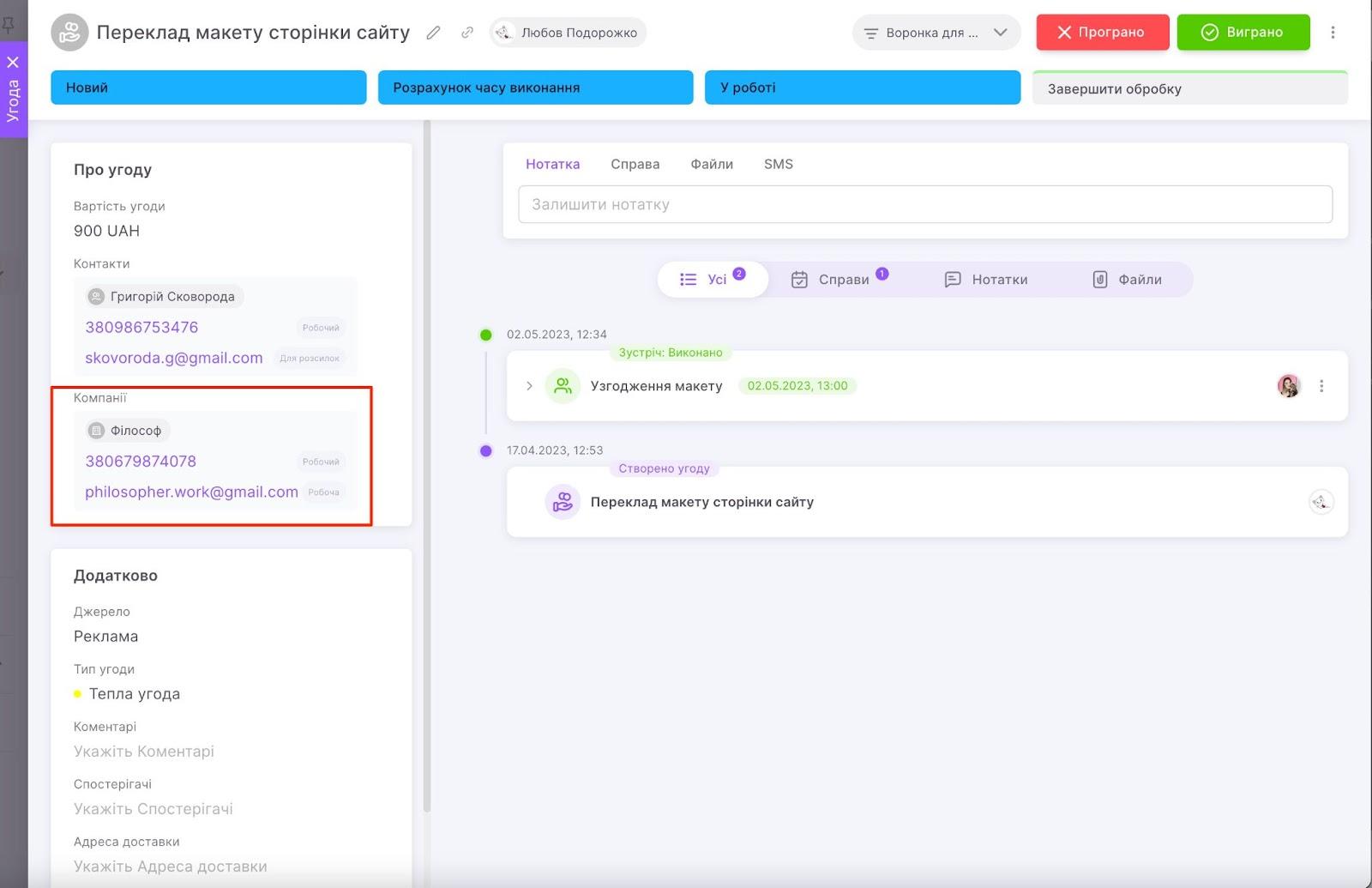Filter timeline by Нотатки
The width and height of the screenshot is (1372, 888).
986,280
